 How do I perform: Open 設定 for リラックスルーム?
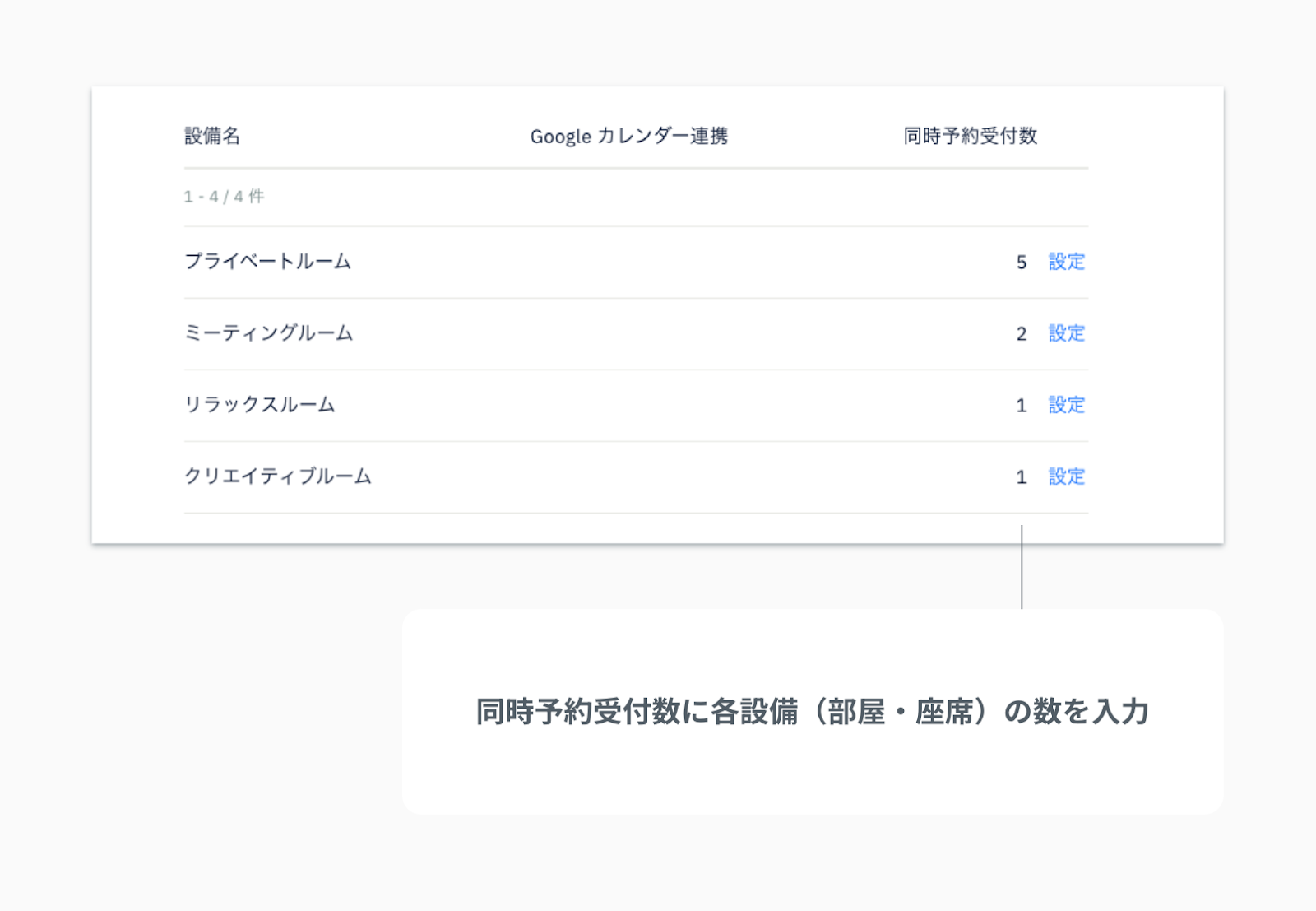tap(1066, 405)
